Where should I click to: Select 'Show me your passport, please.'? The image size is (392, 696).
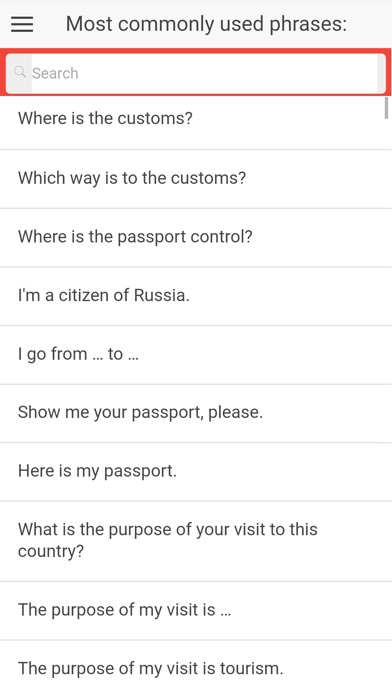(x=196, y=413)
